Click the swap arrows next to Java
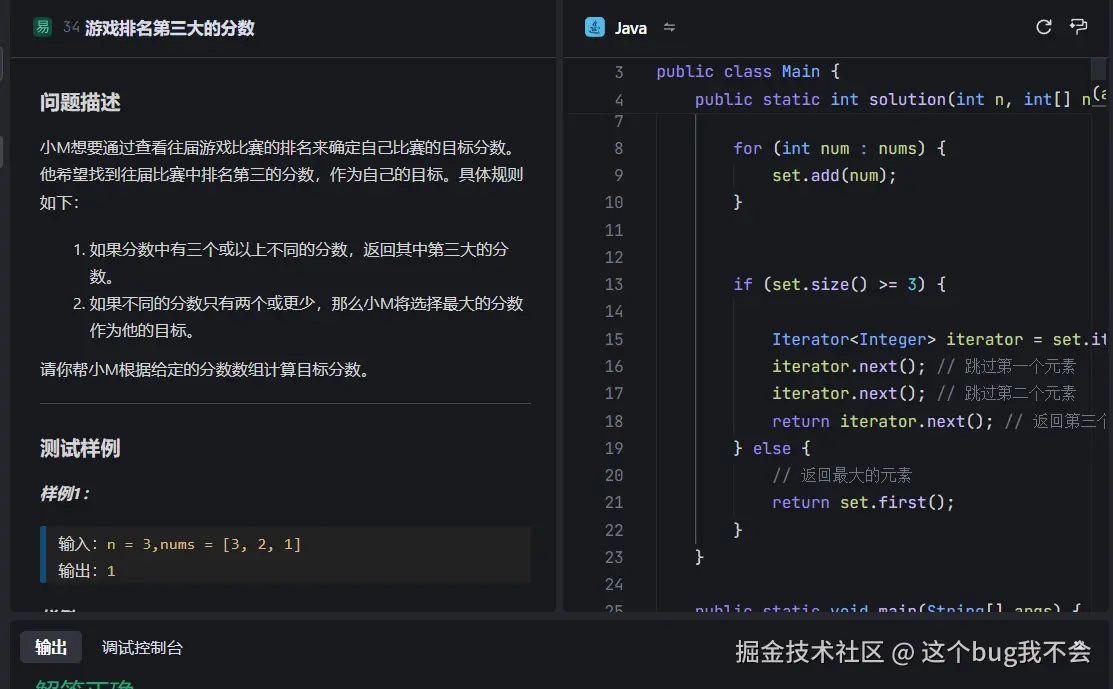 point(668,28)
